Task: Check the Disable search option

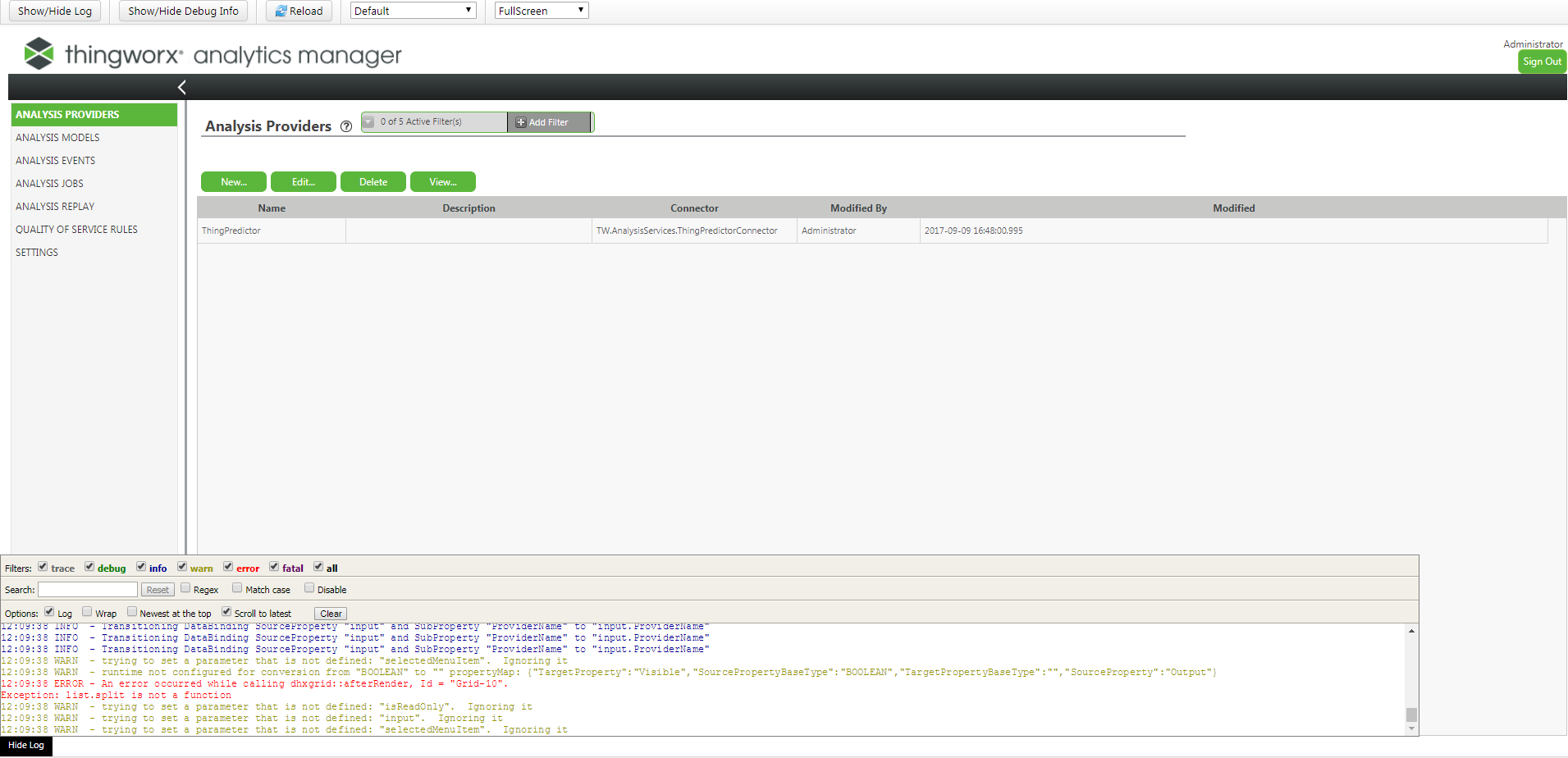Action: pos(309,588)
